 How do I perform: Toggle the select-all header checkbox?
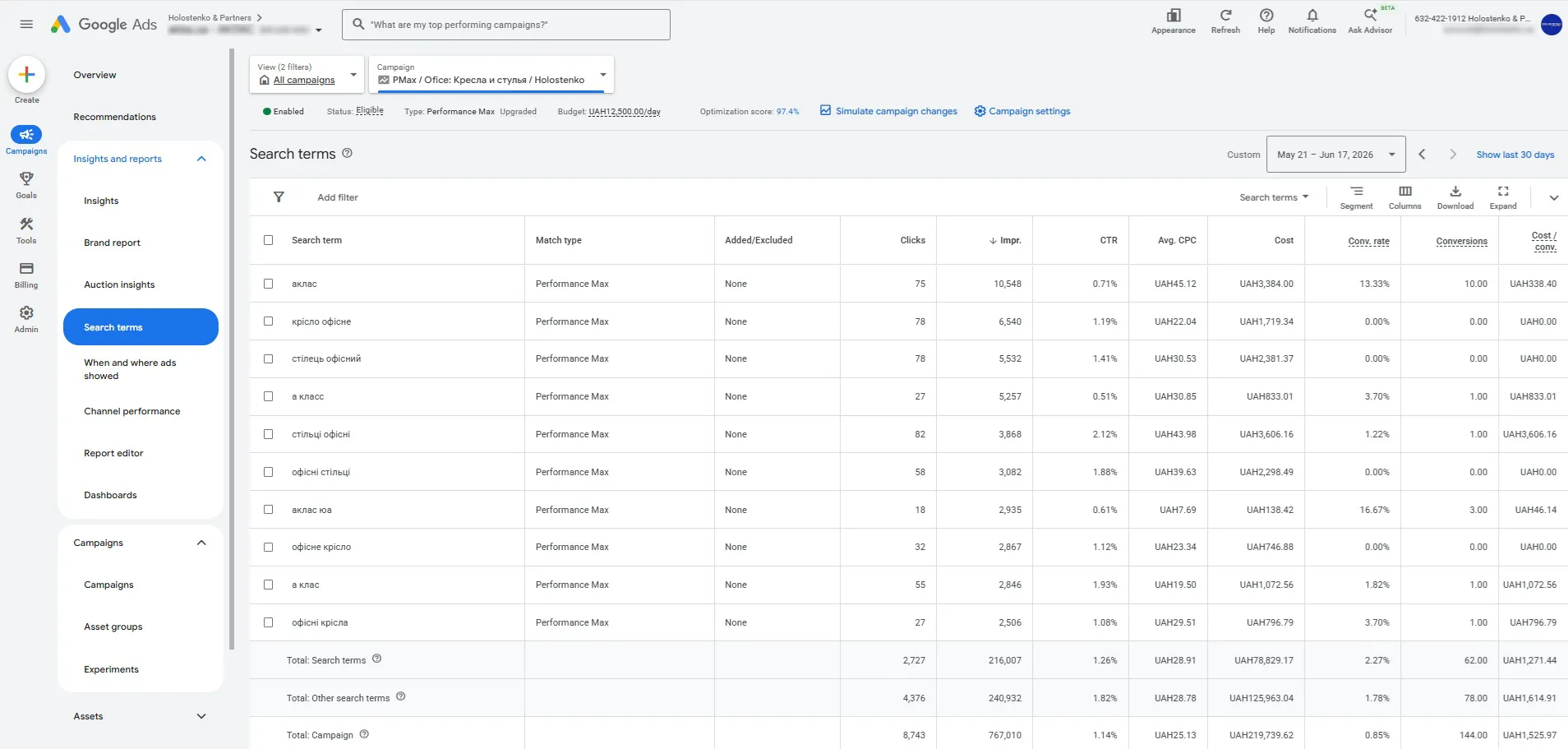tap(268, 240)
